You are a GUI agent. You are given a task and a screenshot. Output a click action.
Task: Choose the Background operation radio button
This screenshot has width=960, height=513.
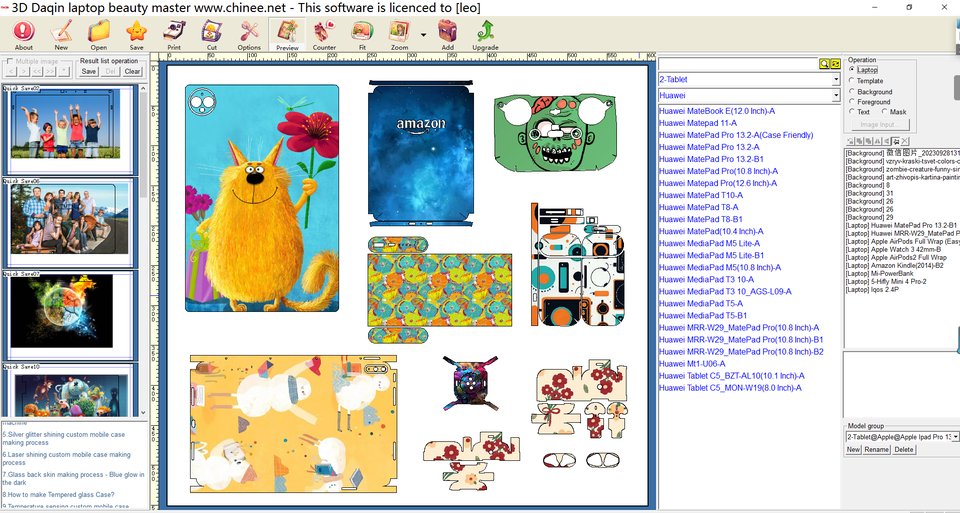pos(852,92)
